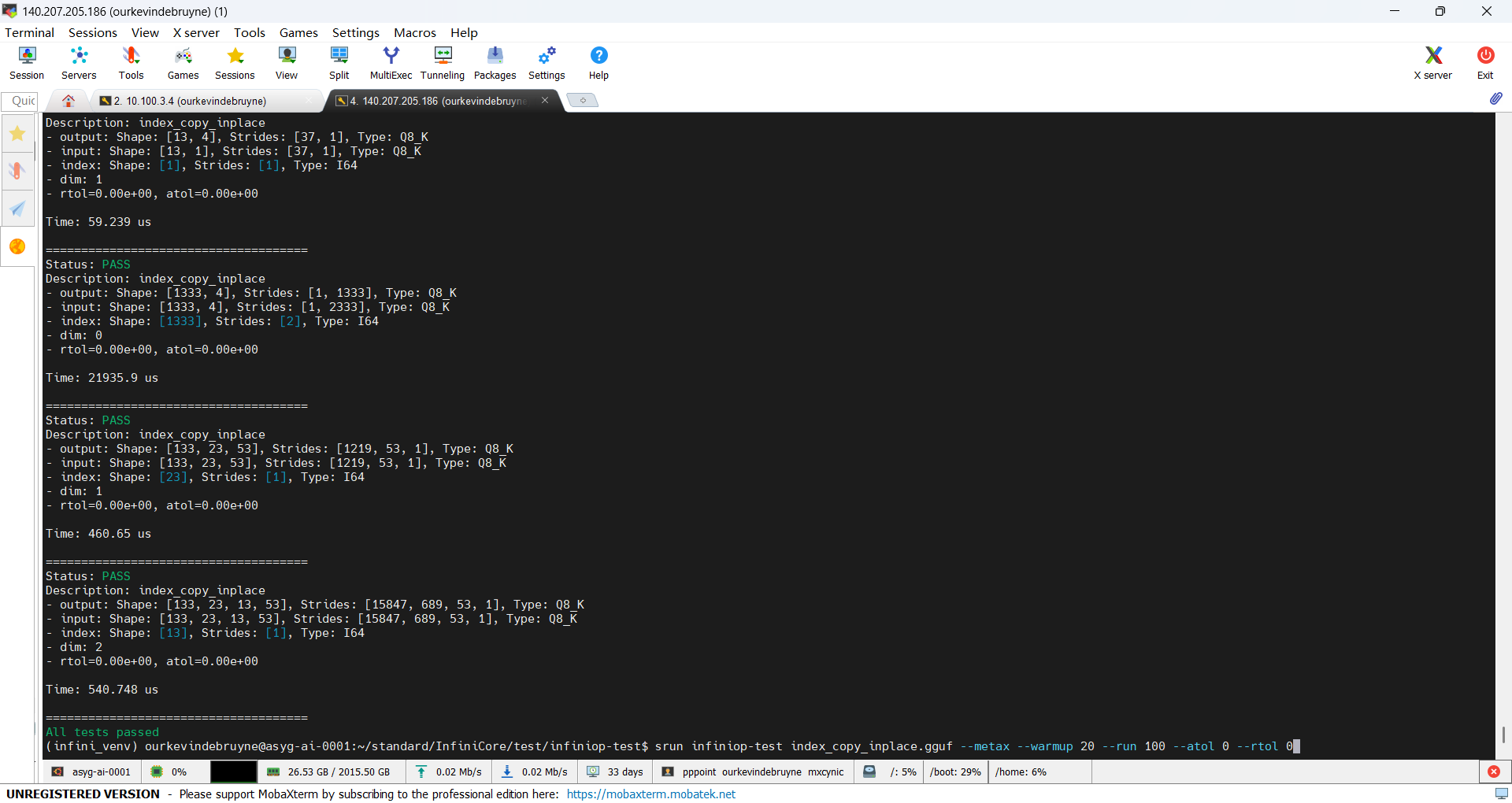The height and width of the screenshot is (803, 1512).
Task: Open the Tunneling tool
Action: (x=442, y=62)
